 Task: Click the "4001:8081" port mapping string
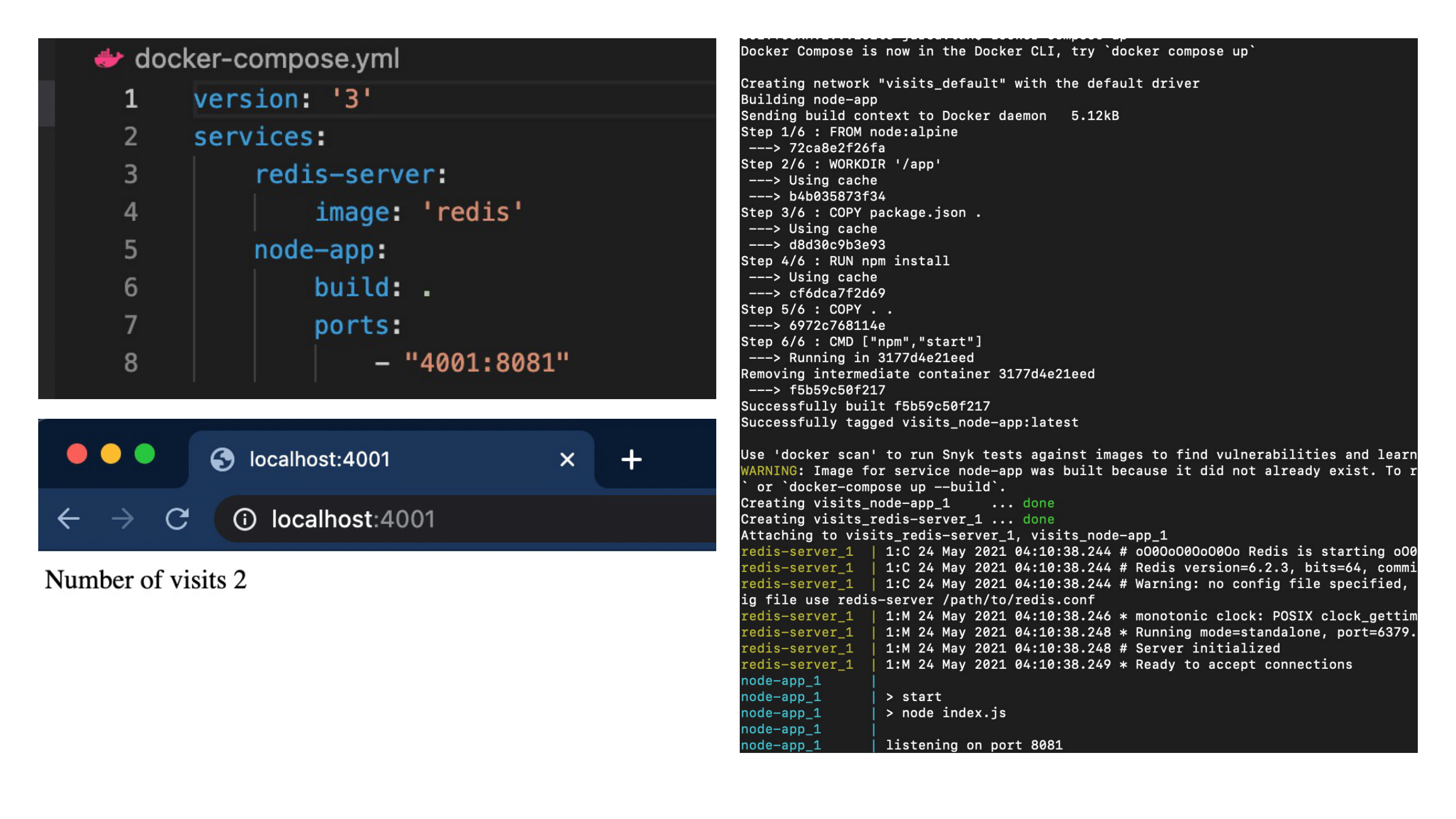(486, 363)
